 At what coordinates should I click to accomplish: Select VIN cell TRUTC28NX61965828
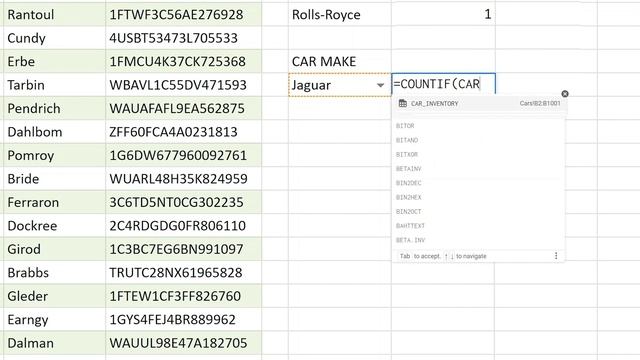(x=184, y=273)
